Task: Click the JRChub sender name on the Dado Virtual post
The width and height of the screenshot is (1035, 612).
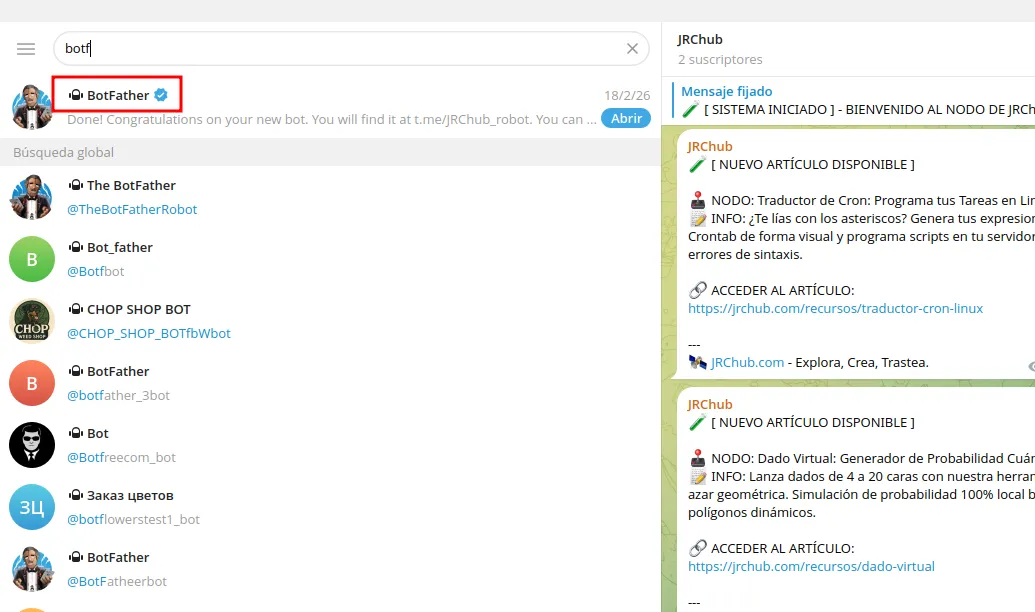Action: (x=710, y=405)
